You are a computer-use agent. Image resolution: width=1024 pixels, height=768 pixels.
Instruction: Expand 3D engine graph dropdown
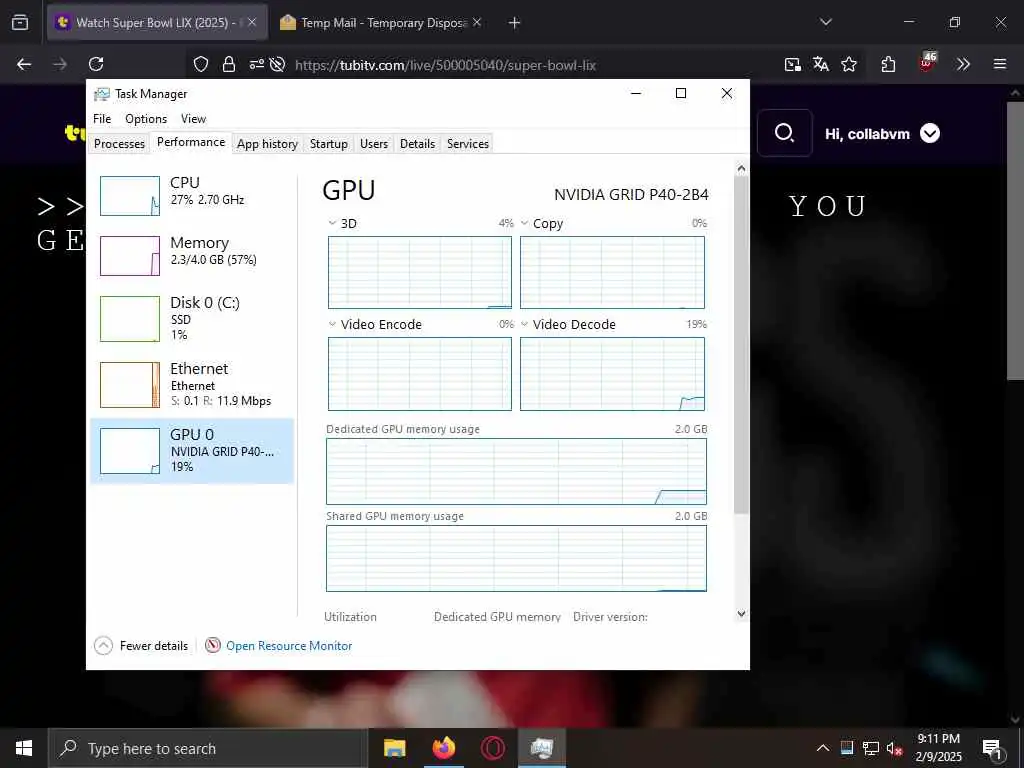[332, 223]
